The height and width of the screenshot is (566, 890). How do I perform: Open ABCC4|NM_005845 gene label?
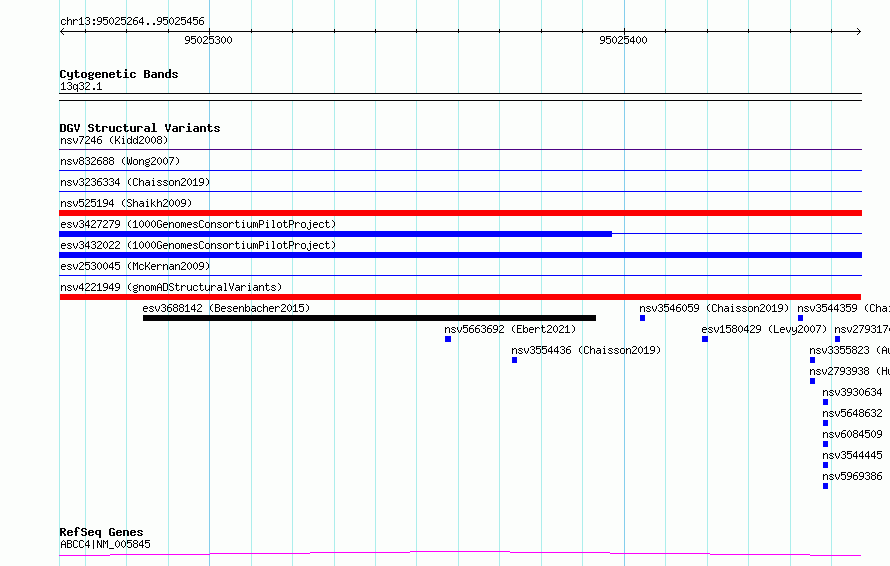pyautogui.click(x=105, y=544)
